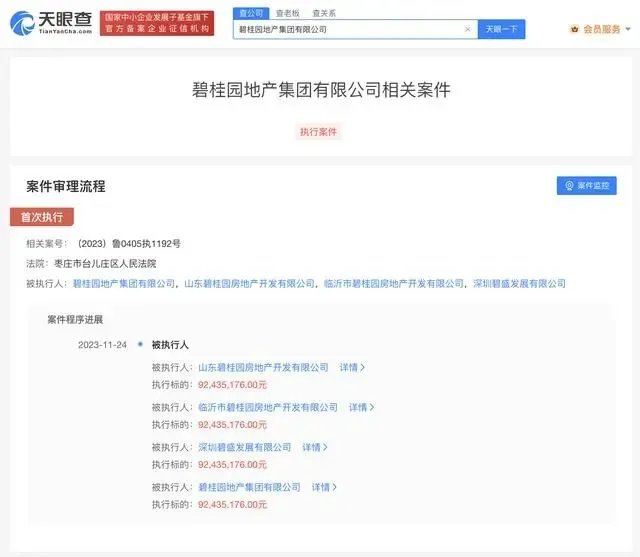Select the 查公司 search tab

[251, 13]
